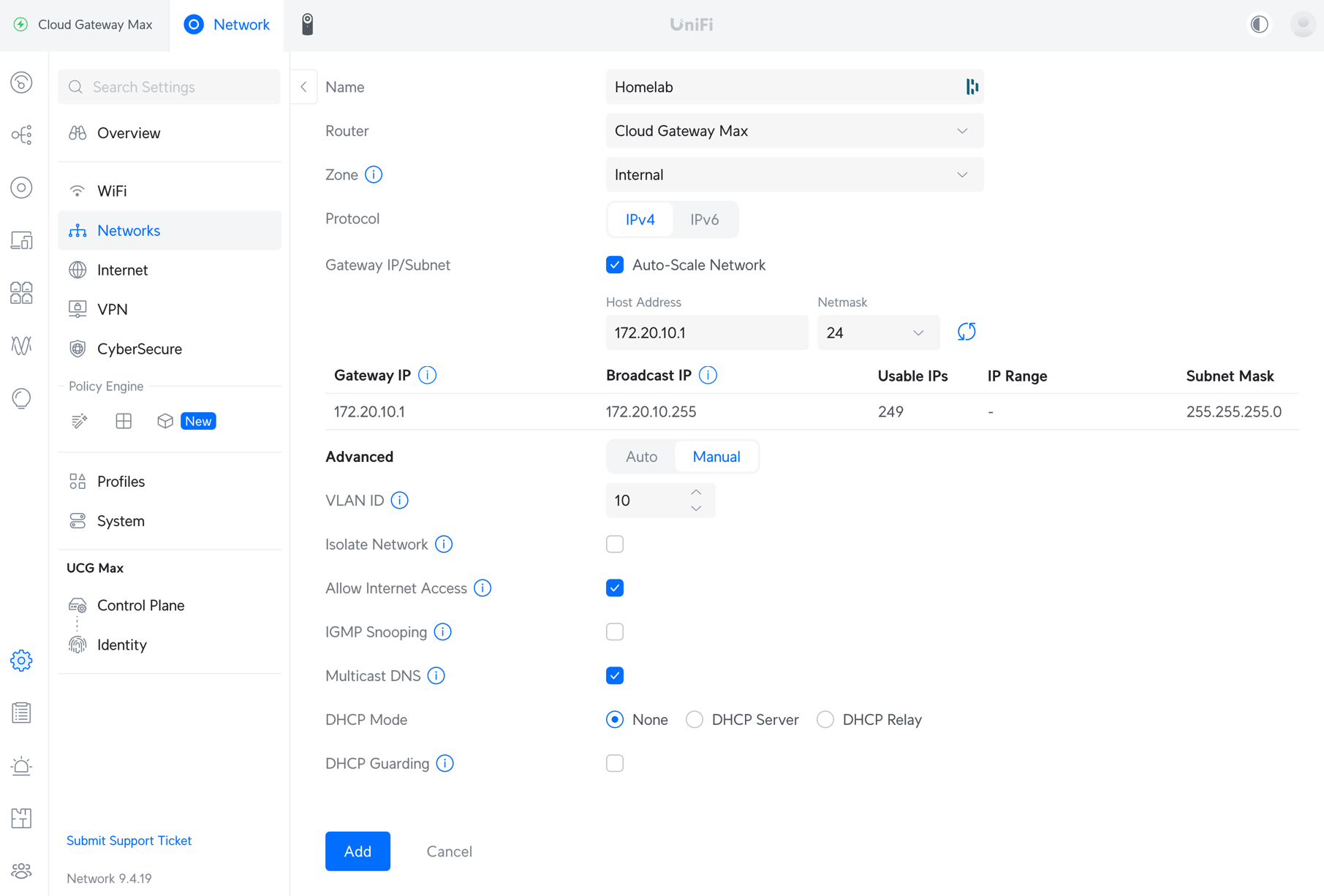Open the Submit Support Ticket link
This screenshot has width=1324, height=896.
[129, 840]
